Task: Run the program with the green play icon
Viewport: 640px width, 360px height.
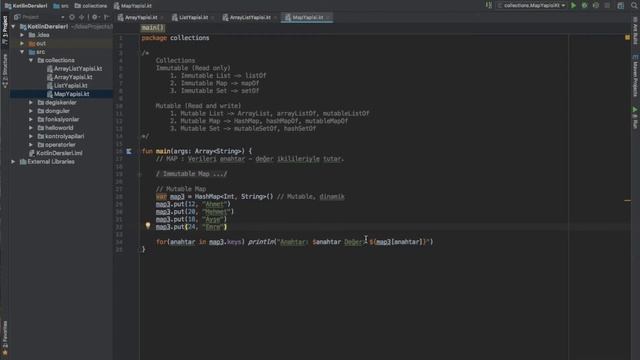Action: [573, 6]
